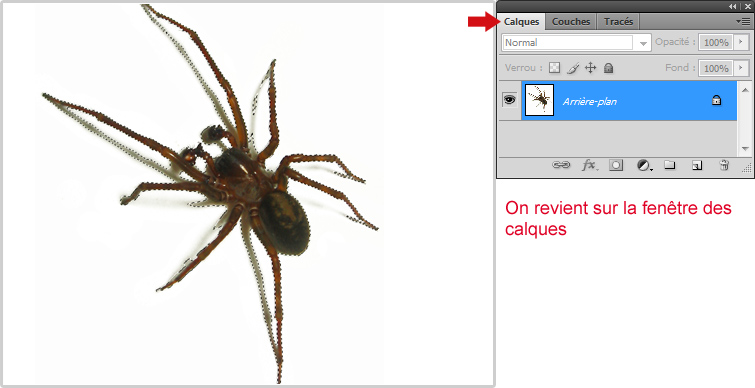755x388 pixels.
Task: Toggle lock position move icon
Action: pos(590,68)
